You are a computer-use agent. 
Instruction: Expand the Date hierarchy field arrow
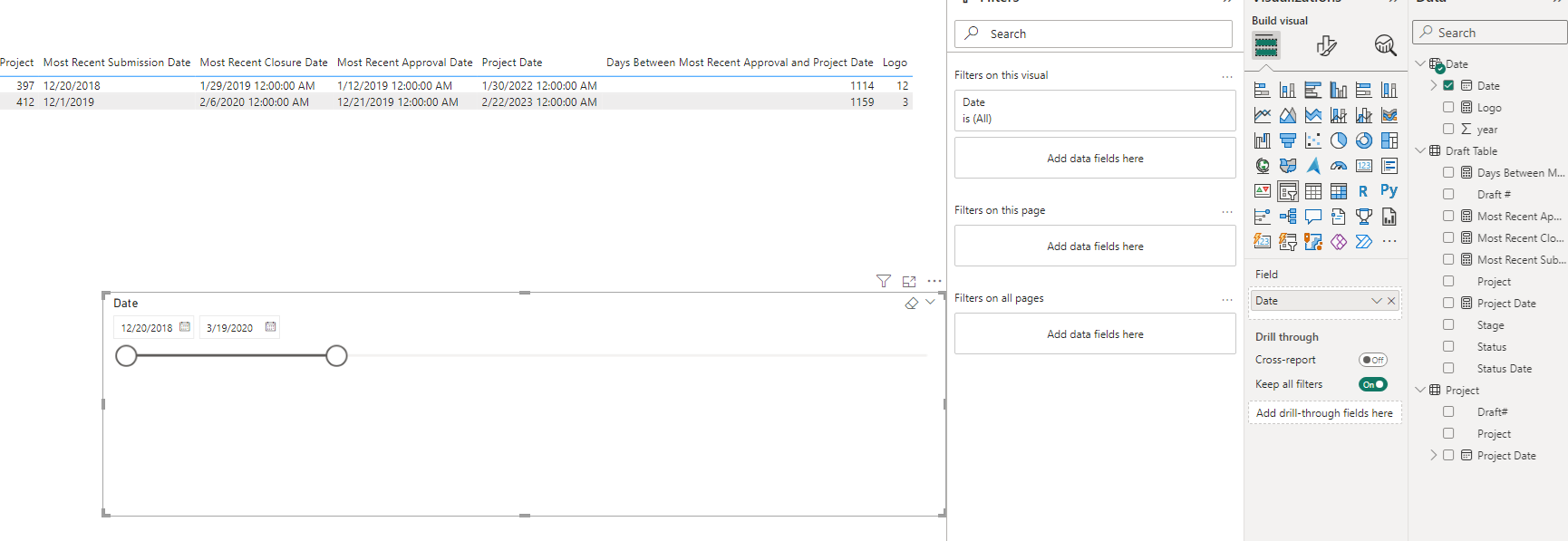point(1434,85)
